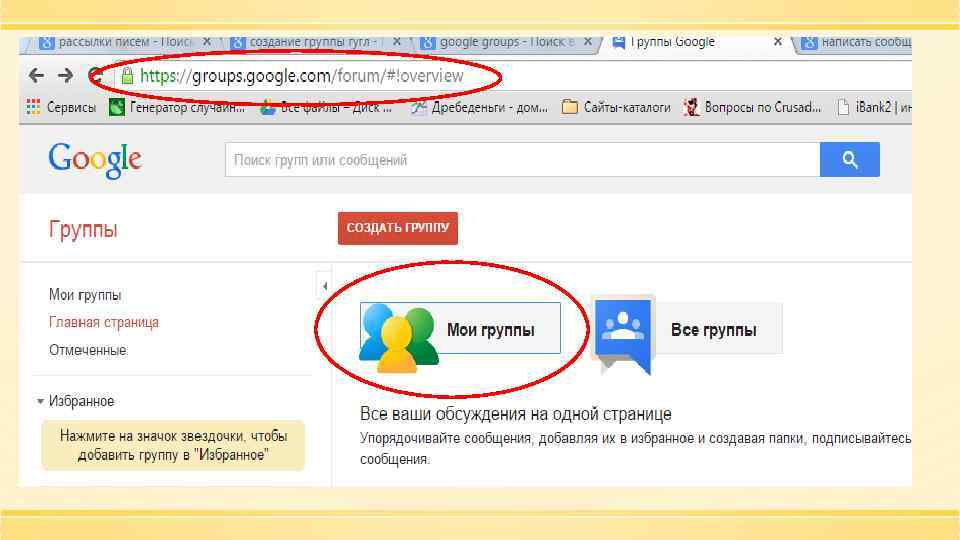This screenshot has height=540, width=960.
Task: Click the blue magnifier search button
Action: click(850, 160)
